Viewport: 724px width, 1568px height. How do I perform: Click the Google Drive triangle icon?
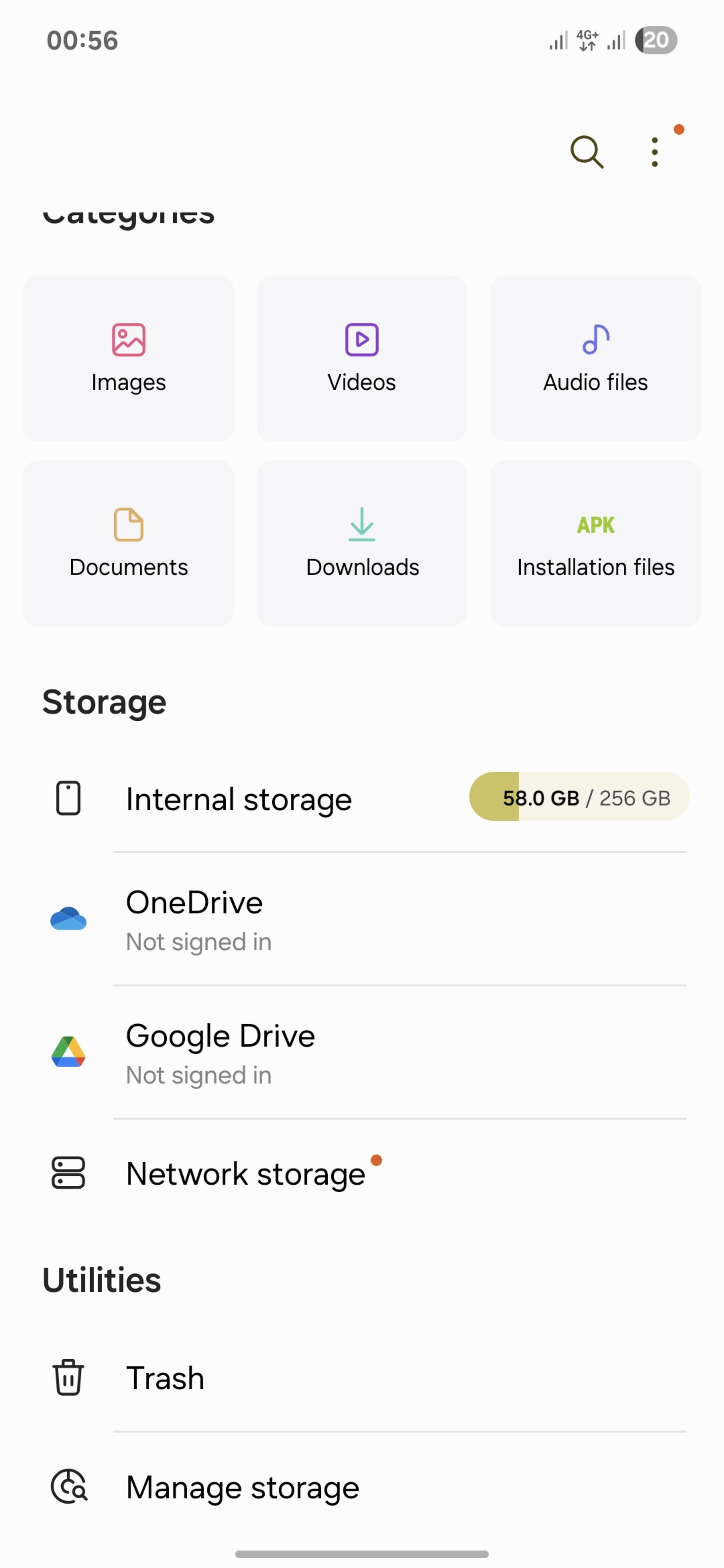[68, 1052]
